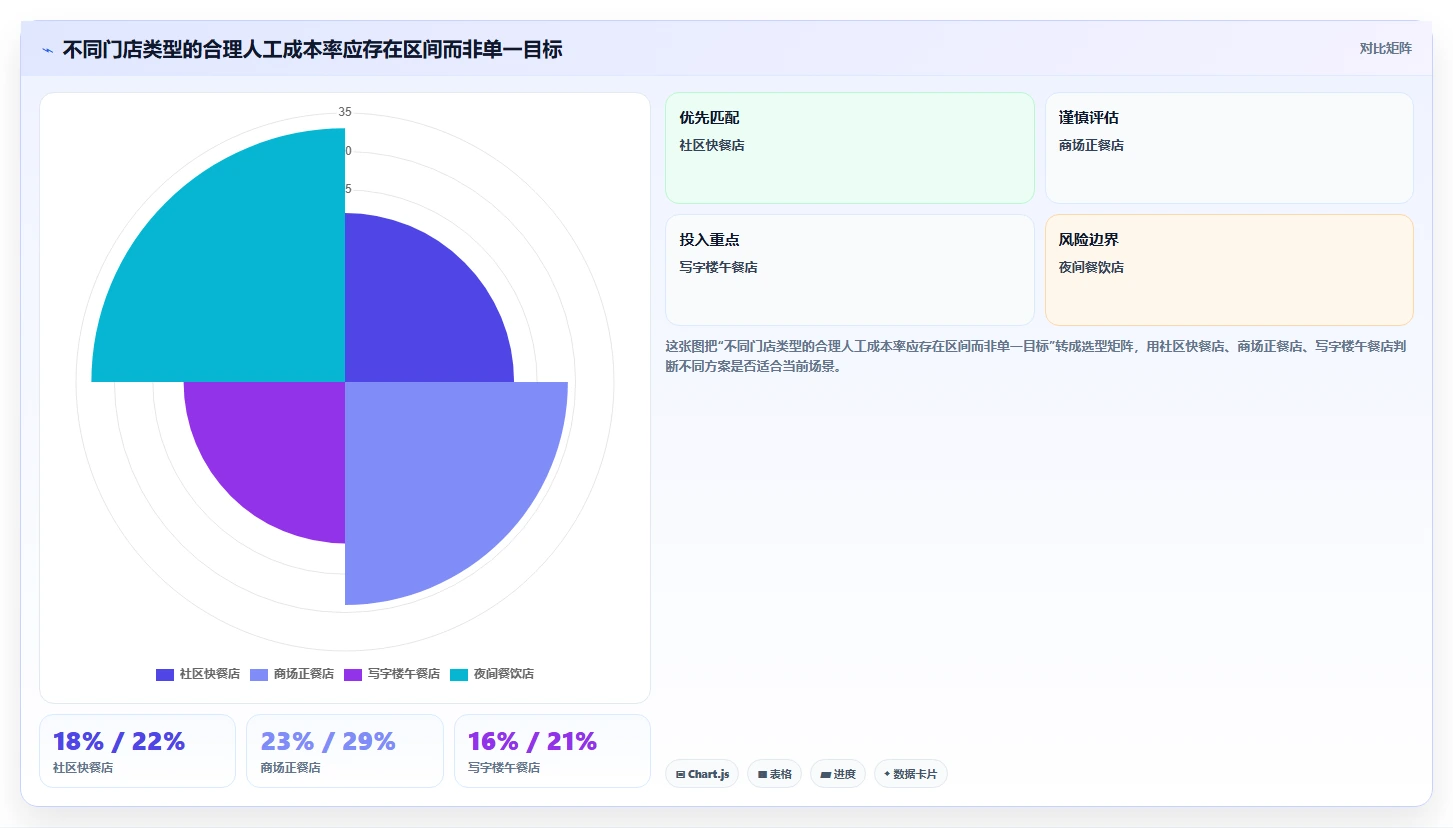Click the slide title about 合理人工成本率

point(312,49)
